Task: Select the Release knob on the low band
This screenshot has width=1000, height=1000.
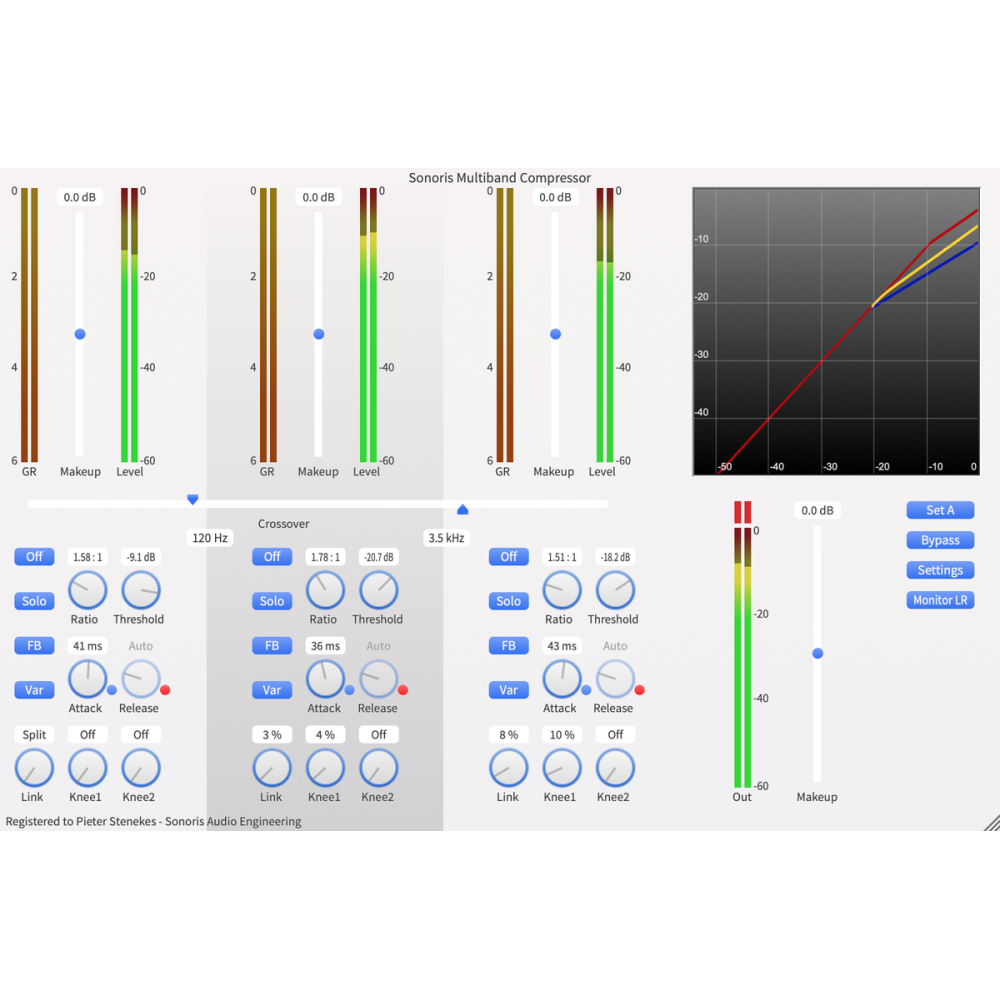Action: [x=140, y=677]
